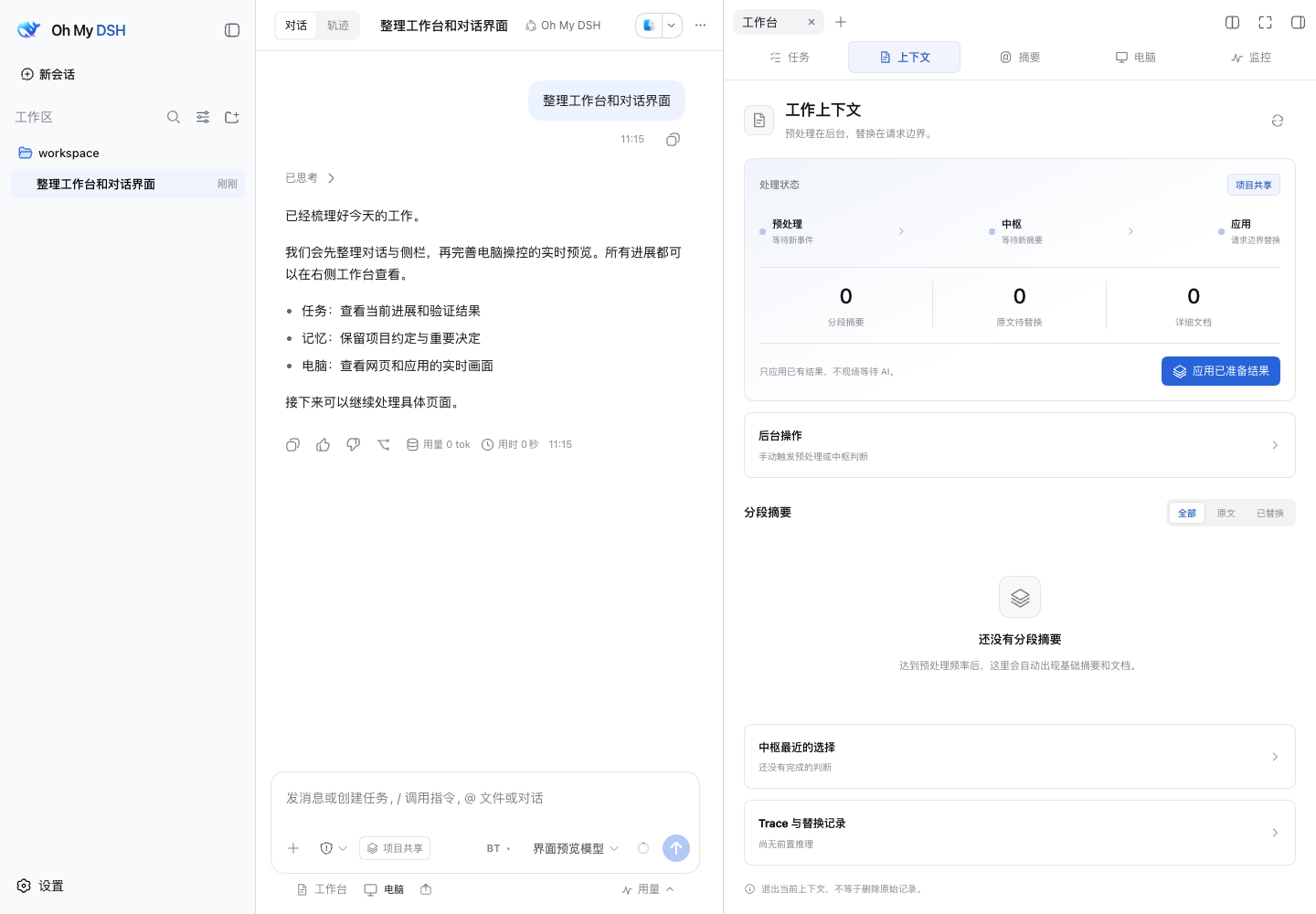
Task: Add attachment with plus icon
Action: pos(293,848)
